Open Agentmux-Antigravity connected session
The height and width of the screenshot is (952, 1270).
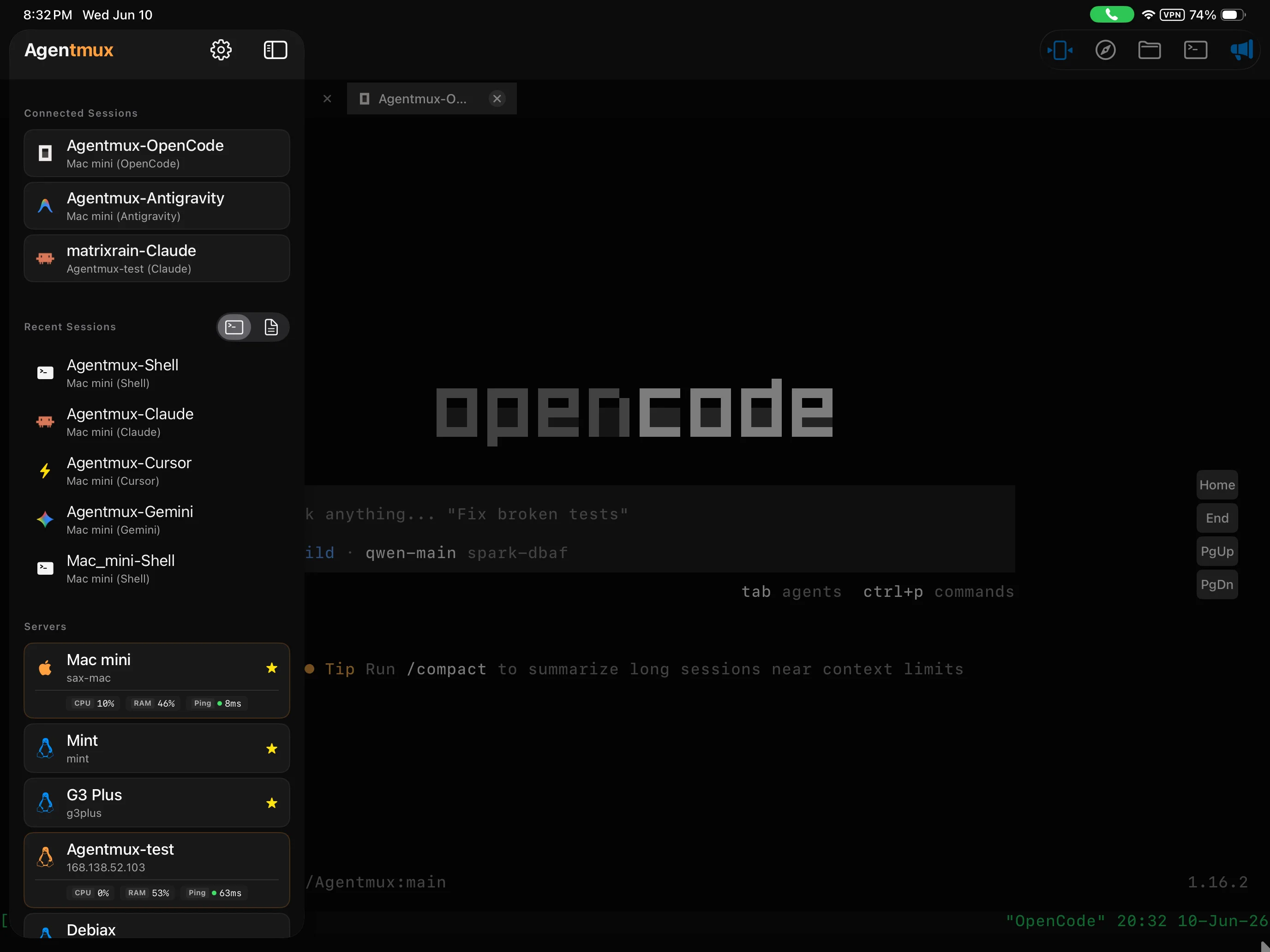tap(157, 206)
